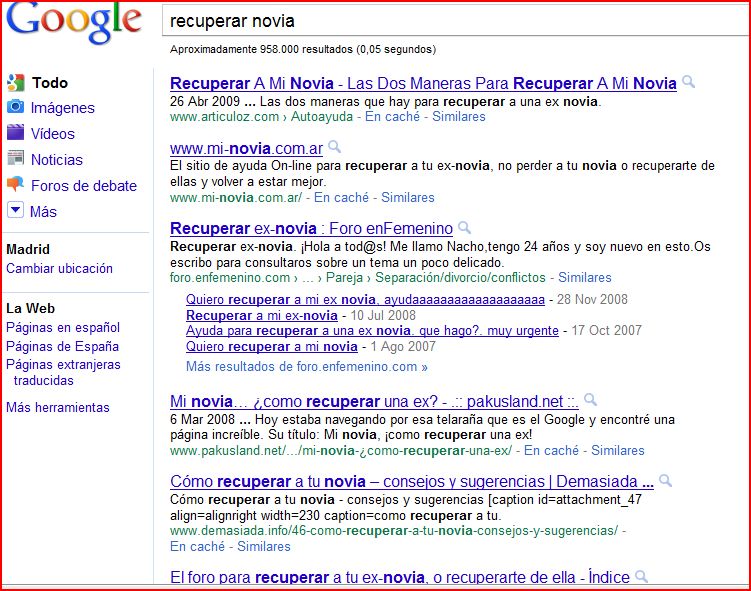Screen dimensions: 751x591
Task: Click the Google logo
Action: coord(74,22)
